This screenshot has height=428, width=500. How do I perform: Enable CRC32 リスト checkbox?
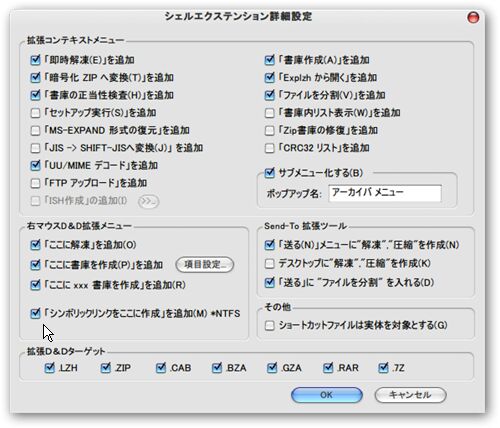pyautogui.click(x=269, y=148)
